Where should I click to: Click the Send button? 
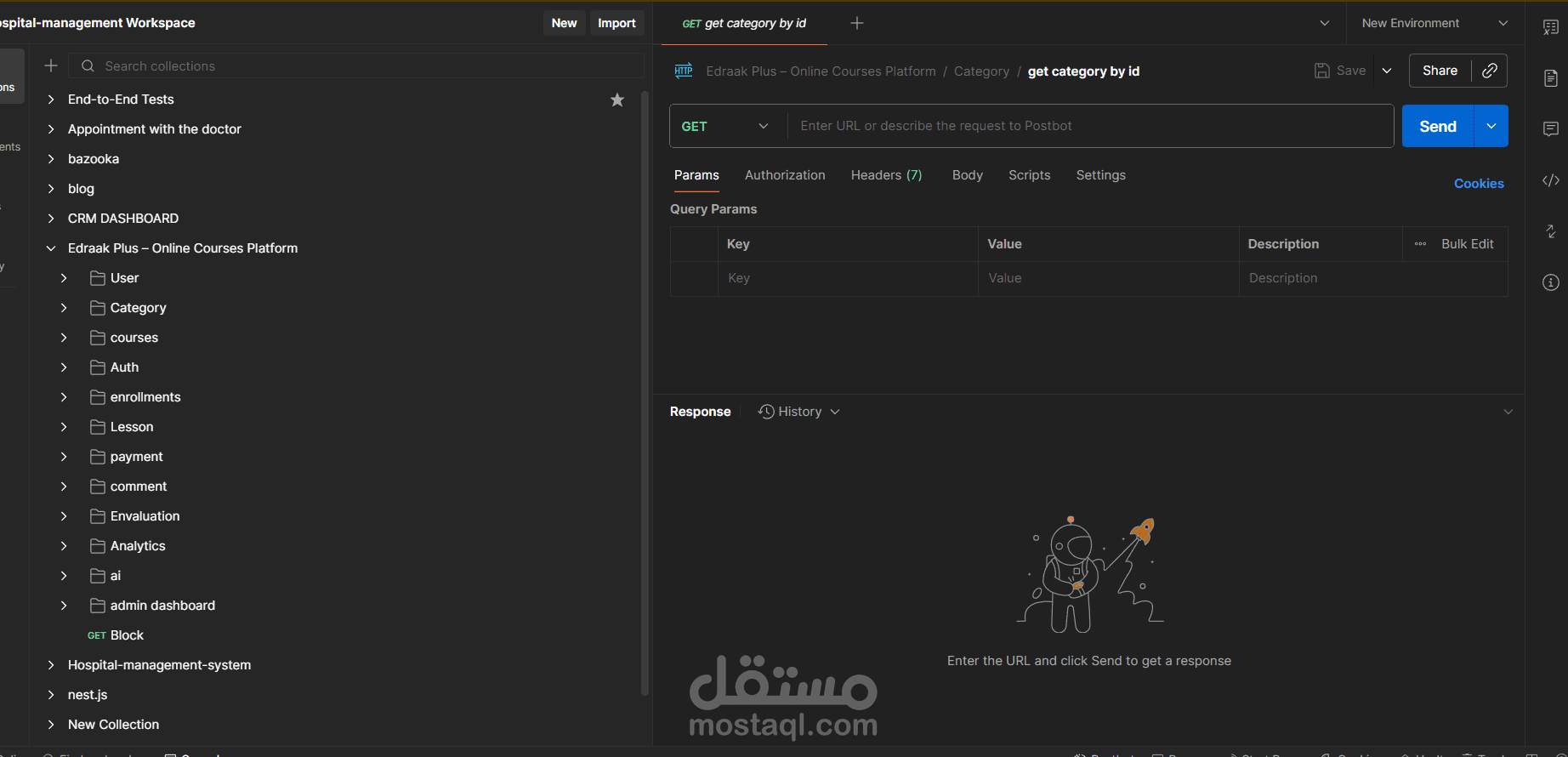tap(1438, 126)
